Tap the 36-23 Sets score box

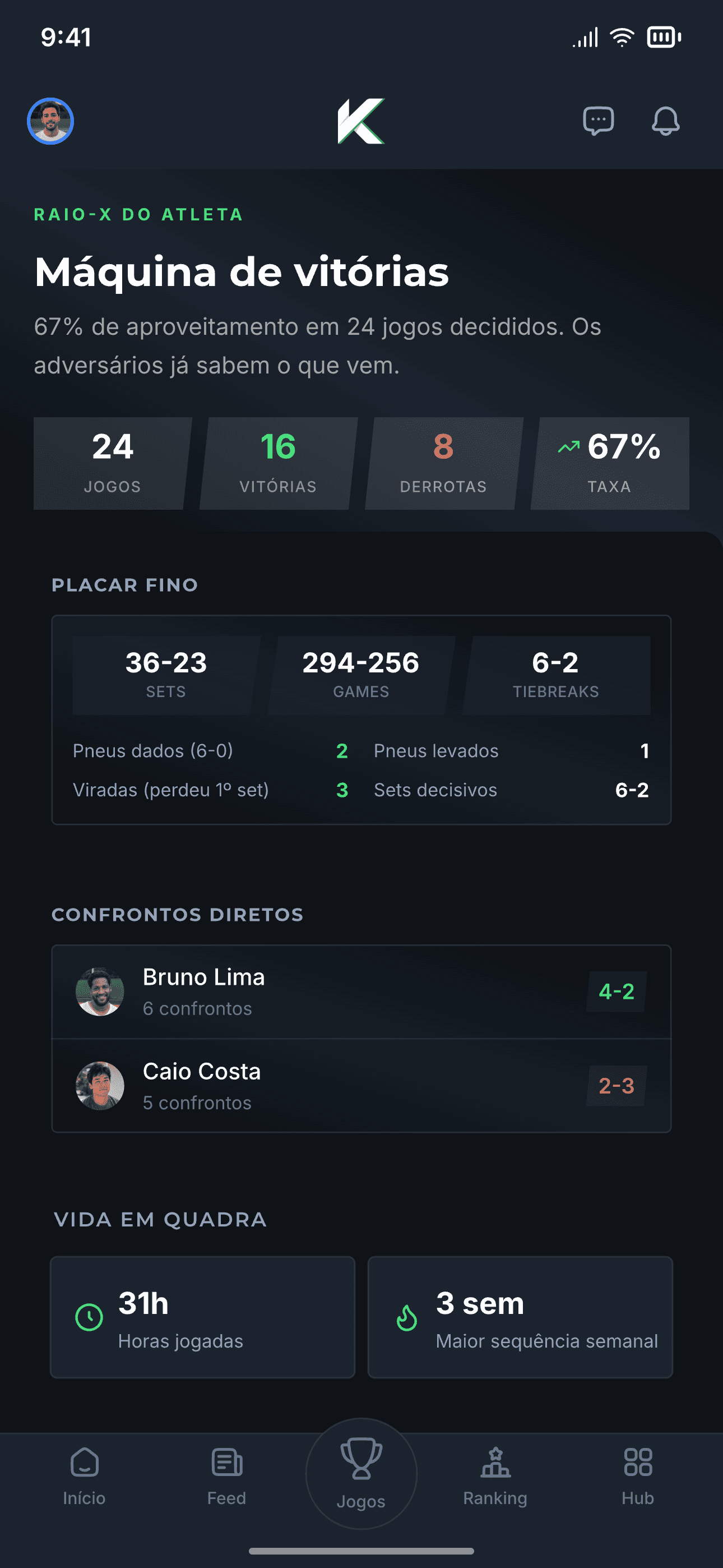pos(166,676)
